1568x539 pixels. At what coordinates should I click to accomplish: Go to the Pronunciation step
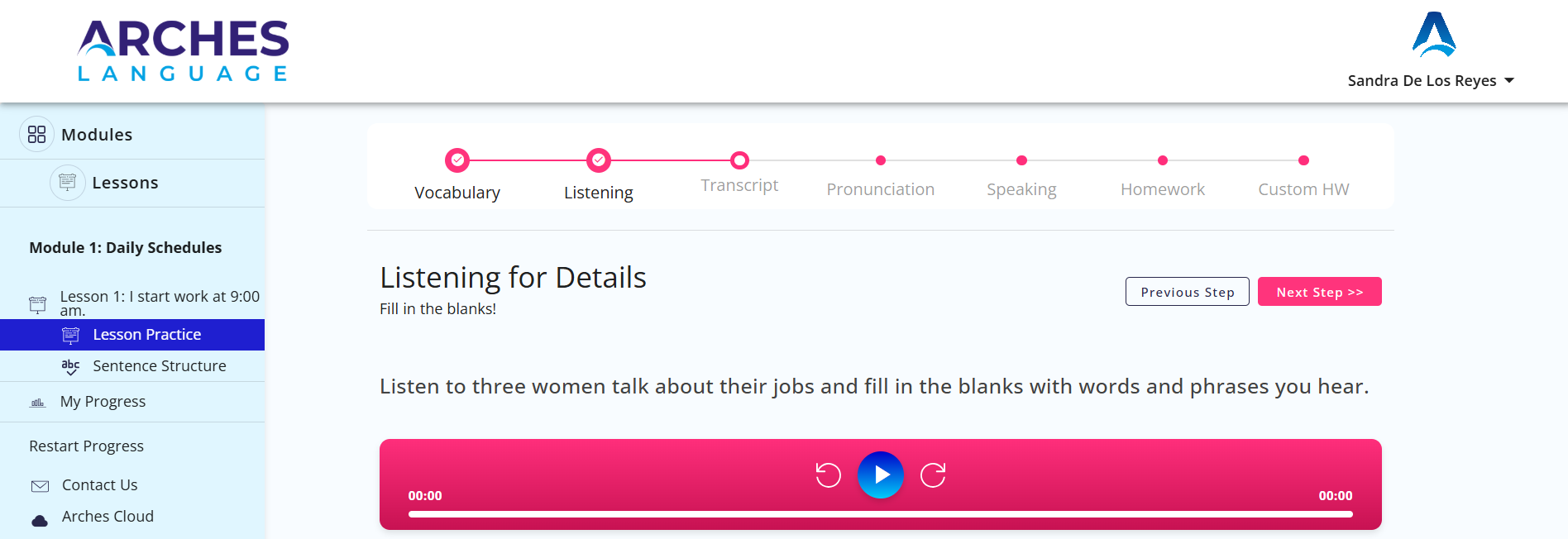[x=881, y=189]
